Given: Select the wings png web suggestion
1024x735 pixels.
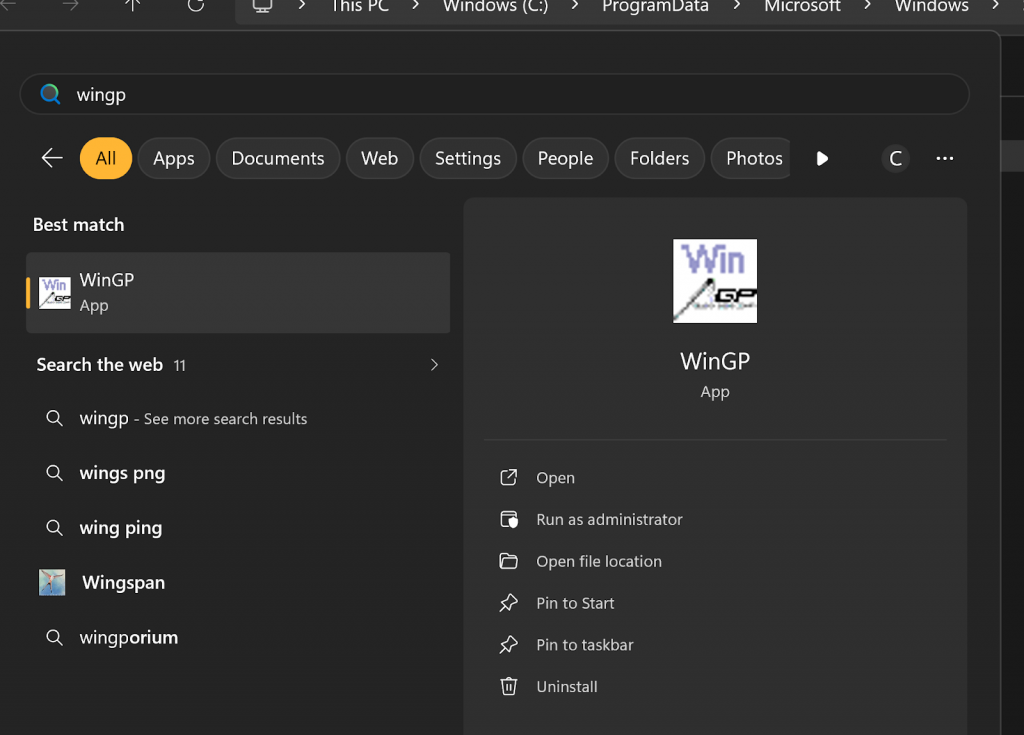Looking at the screenshot, I should (122, 473).
